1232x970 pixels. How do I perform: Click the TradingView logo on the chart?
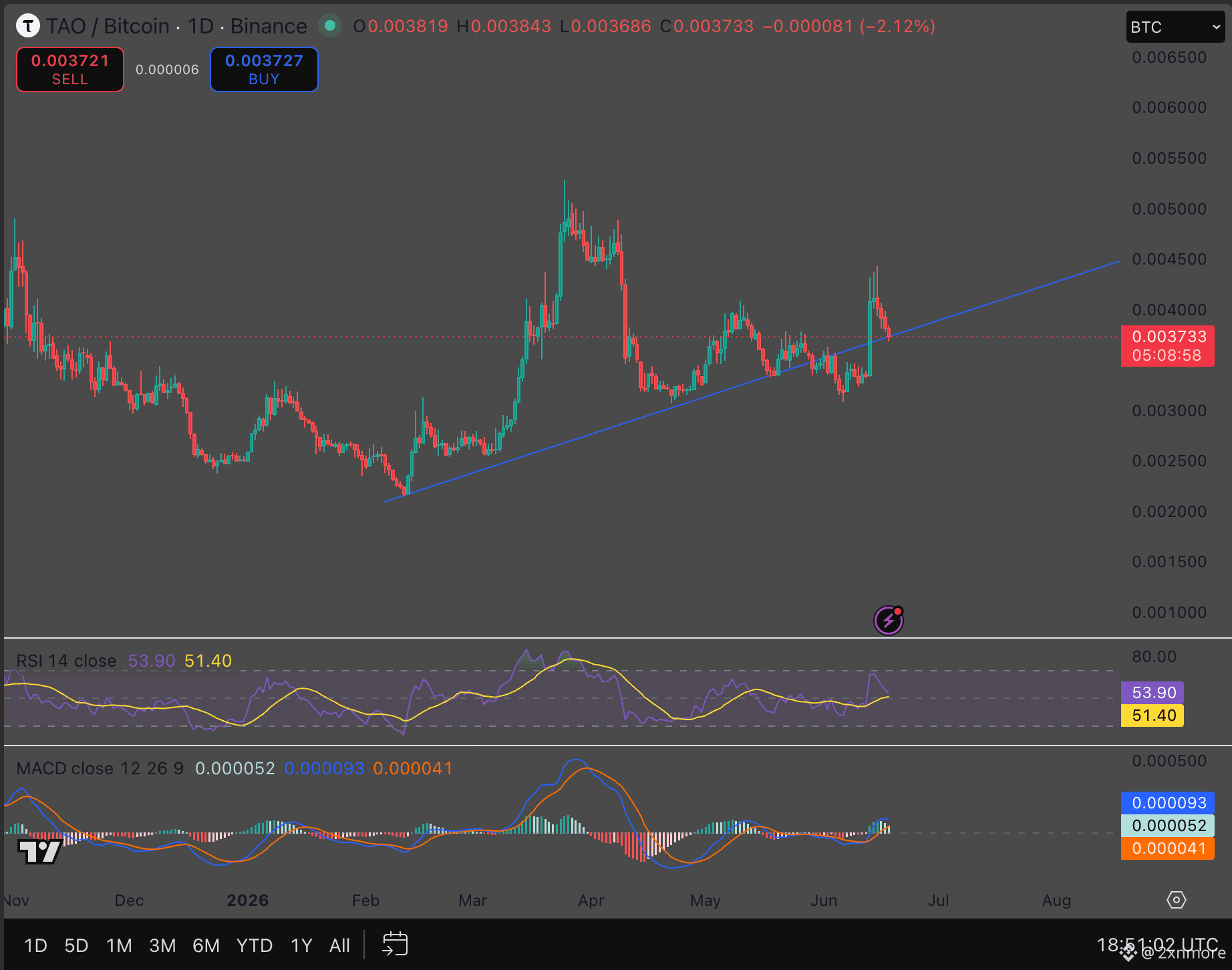click(x=39, y=851)
